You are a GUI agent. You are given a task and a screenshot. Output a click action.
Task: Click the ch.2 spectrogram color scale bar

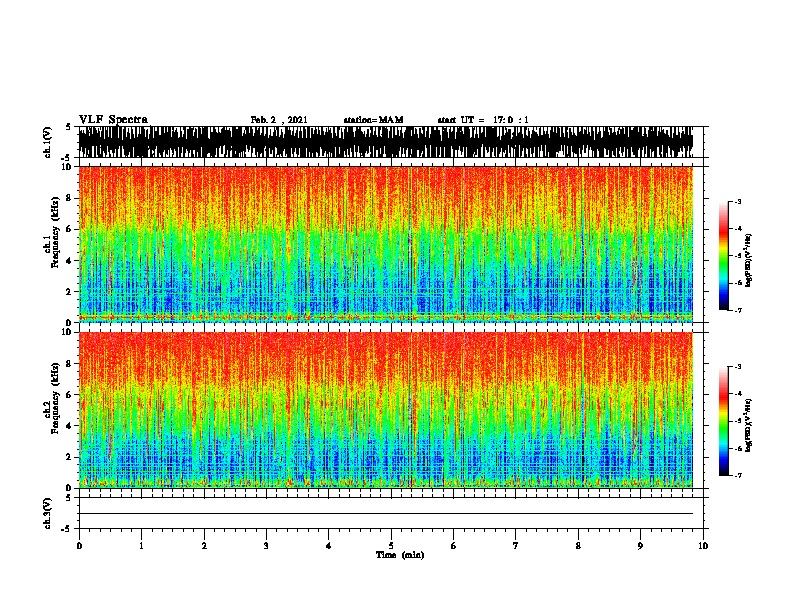(723, 421)
